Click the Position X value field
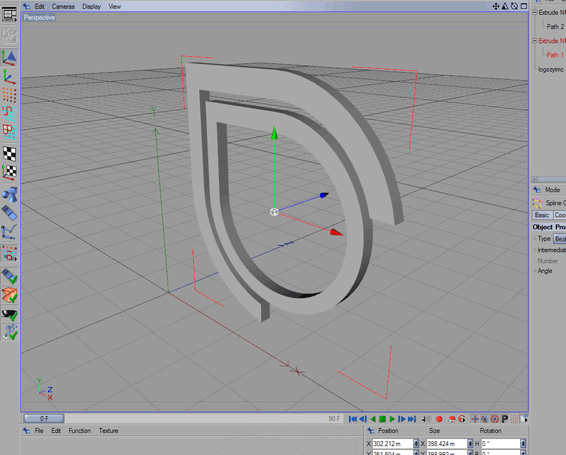 coord(392,443)
